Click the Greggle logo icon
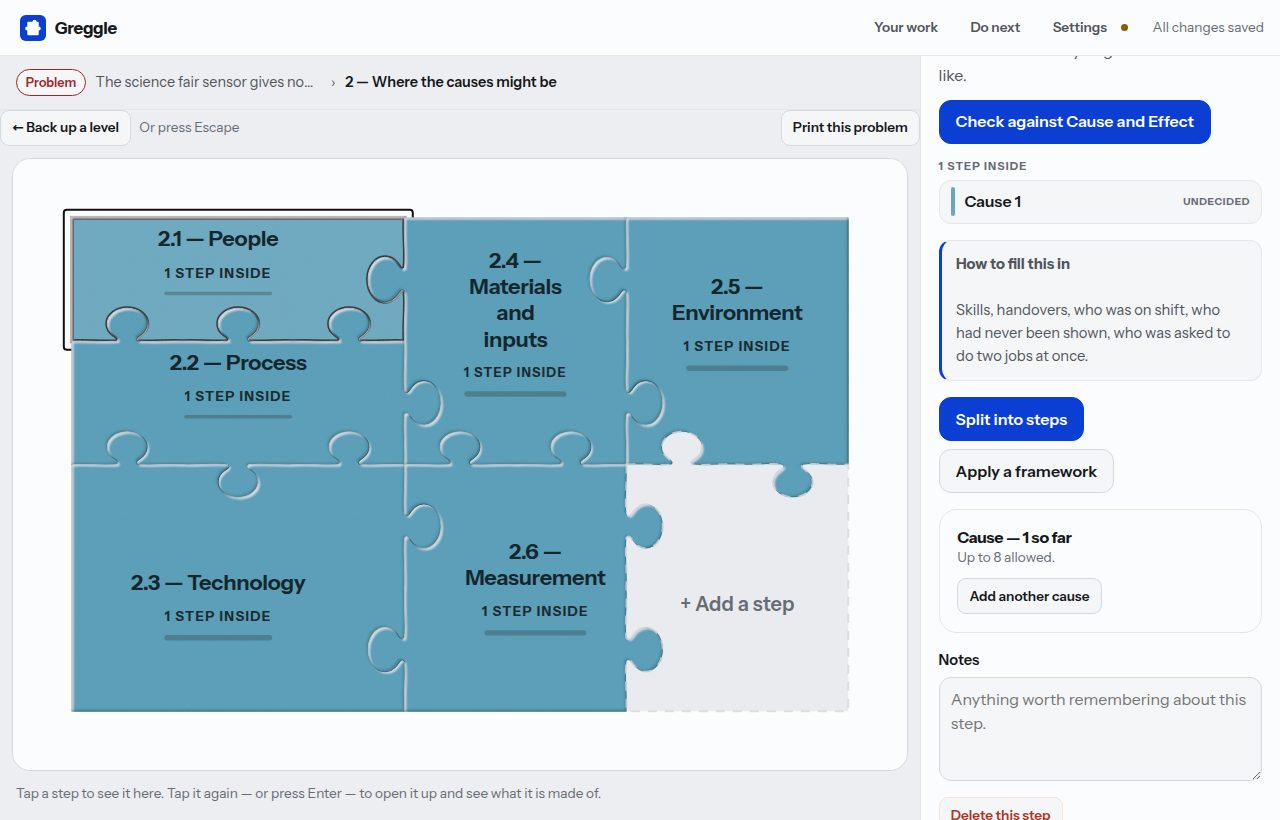1280x820 pixels. (33, 28)
